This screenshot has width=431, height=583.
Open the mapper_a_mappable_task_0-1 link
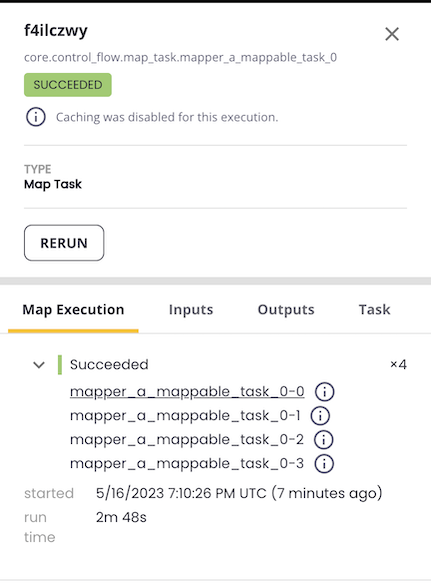[185, 416]
